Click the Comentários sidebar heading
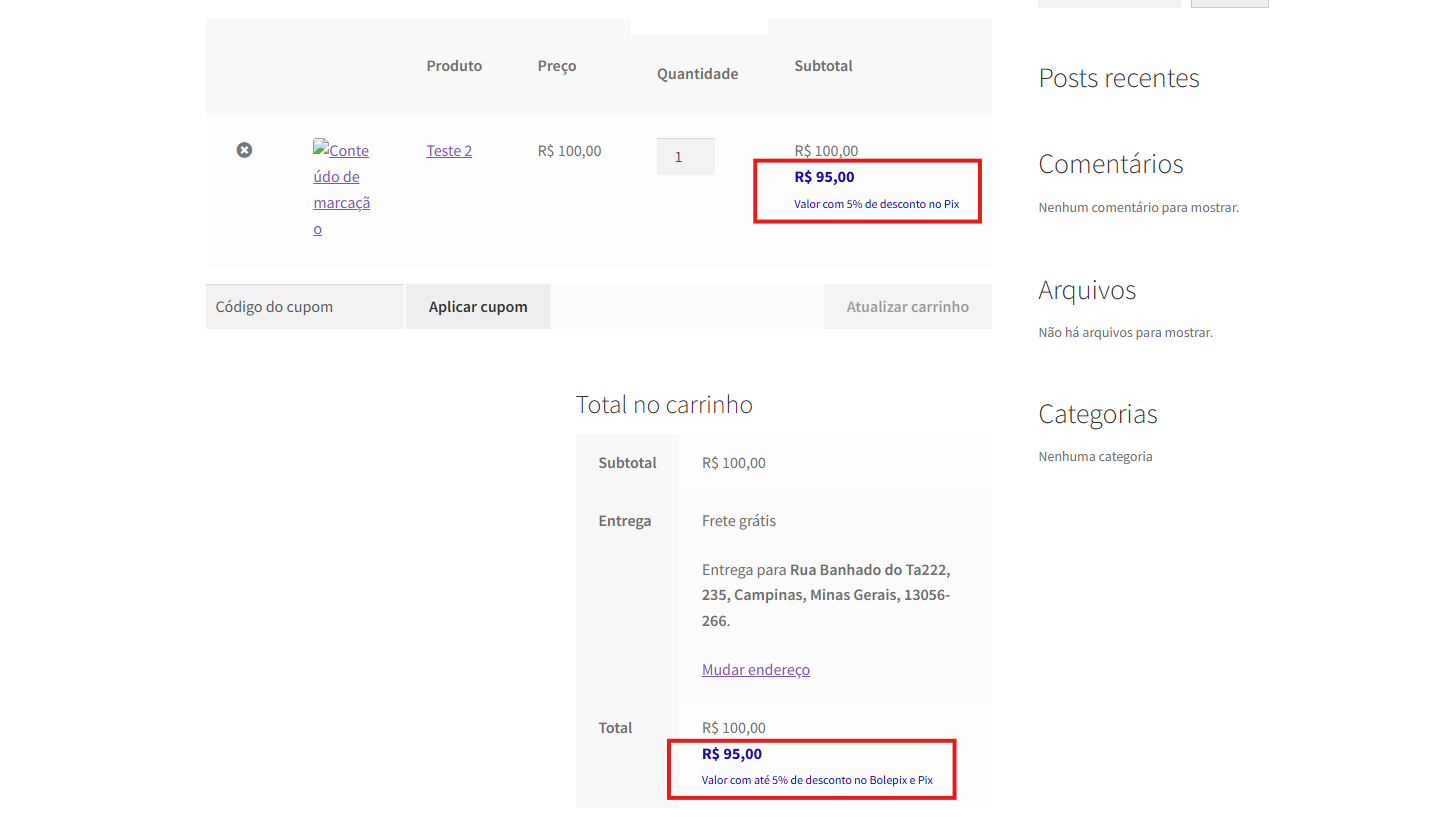This screenshot has height=824, width=1442. coord(1110,164)
